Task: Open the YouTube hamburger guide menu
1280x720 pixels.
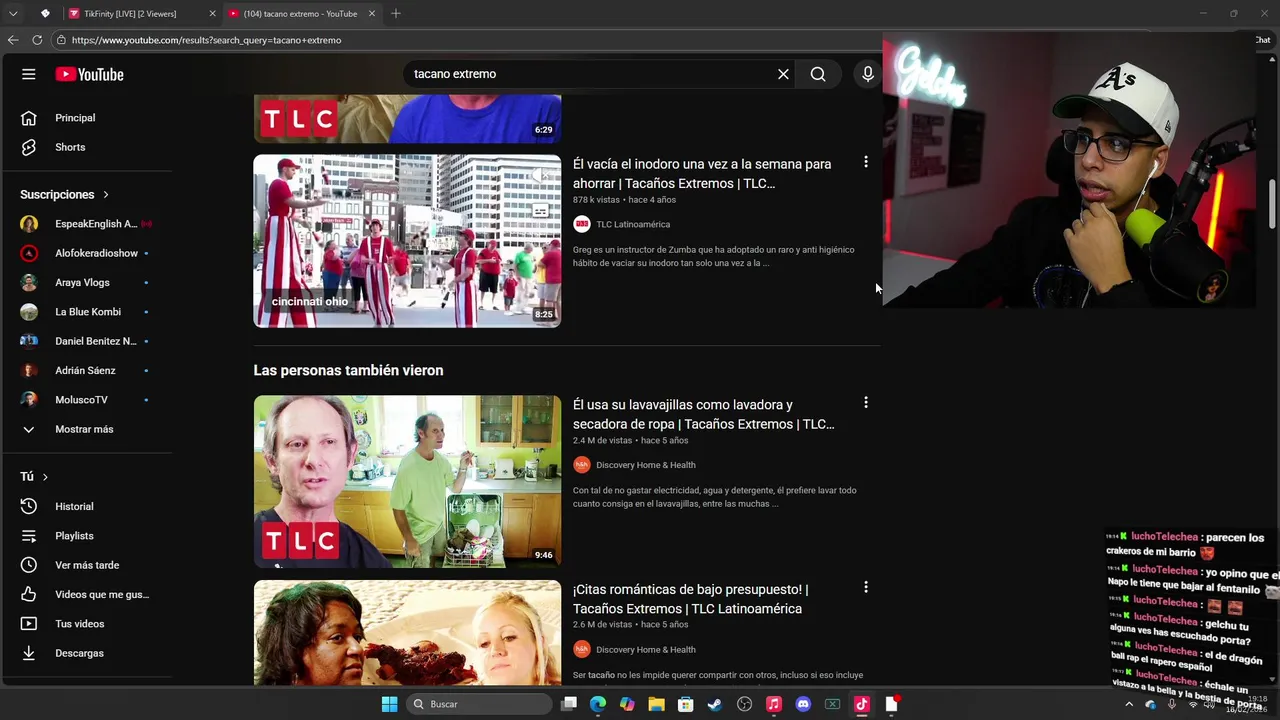Action: pos(29,74)
